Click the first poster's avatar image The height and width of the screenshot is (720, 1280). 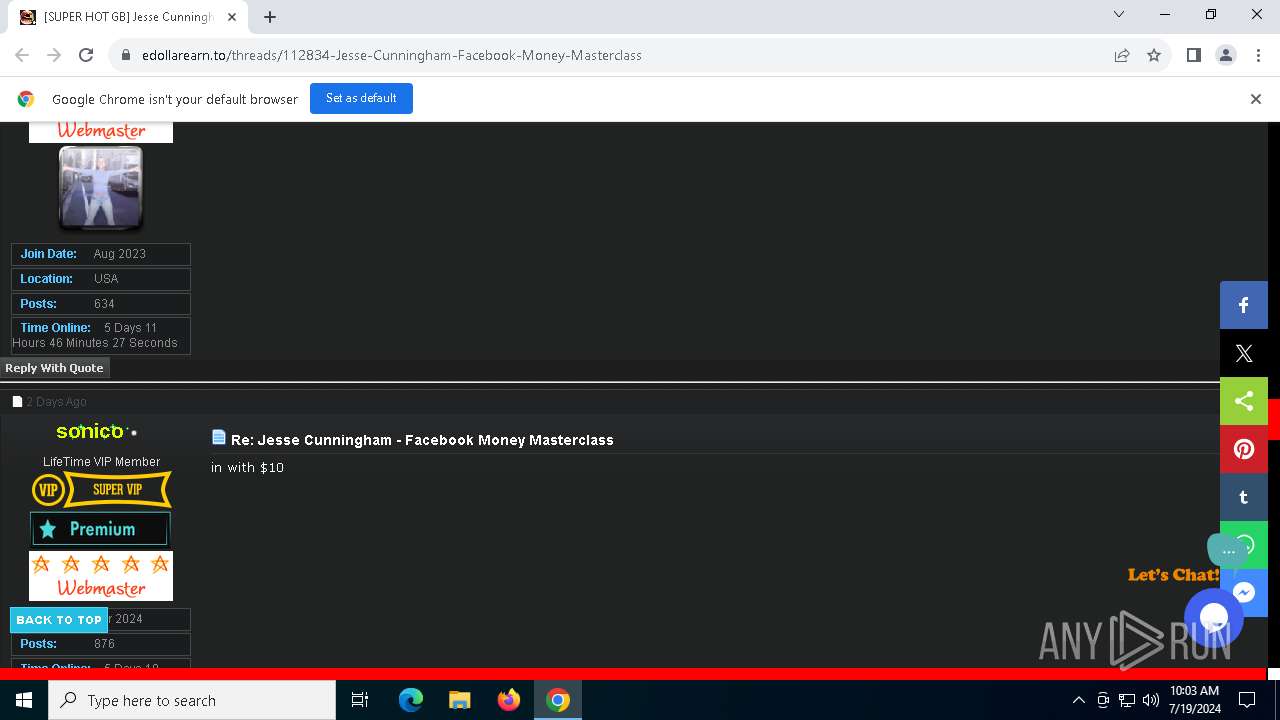point(101,188)
